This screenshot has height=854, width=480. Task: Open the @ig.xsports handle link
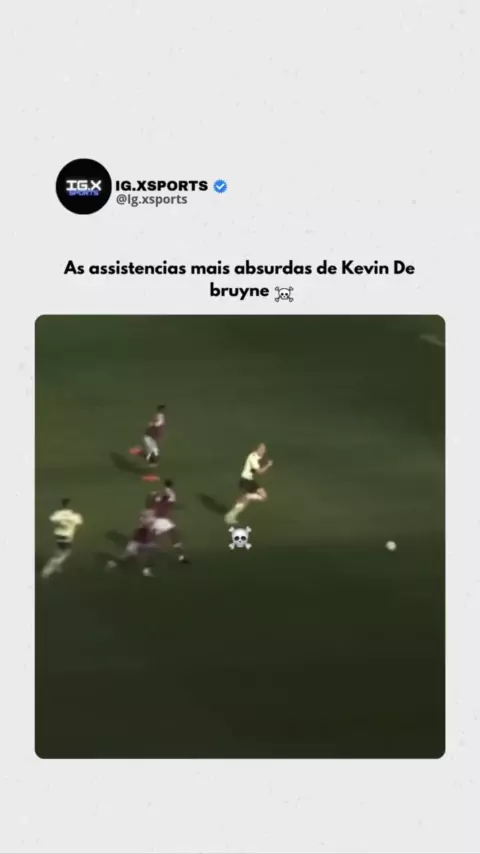(151, 199)
